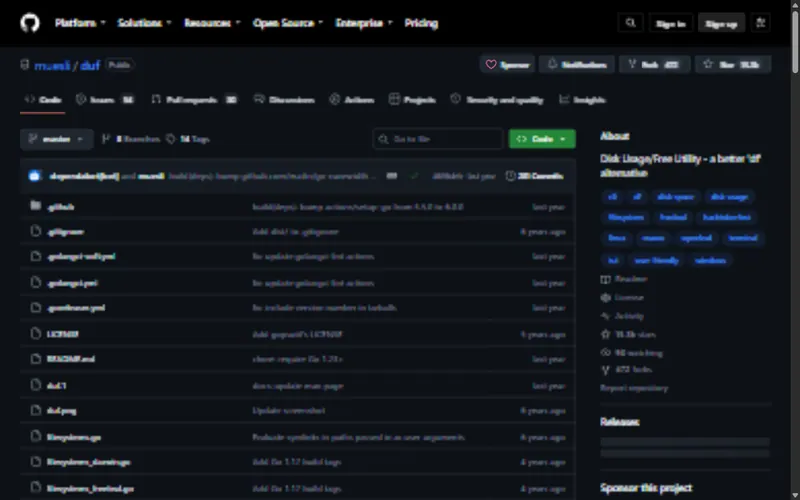The width and height of the screenshot is (800, 500).
Task: Expand the Resources menu
Action: (212, 23)
